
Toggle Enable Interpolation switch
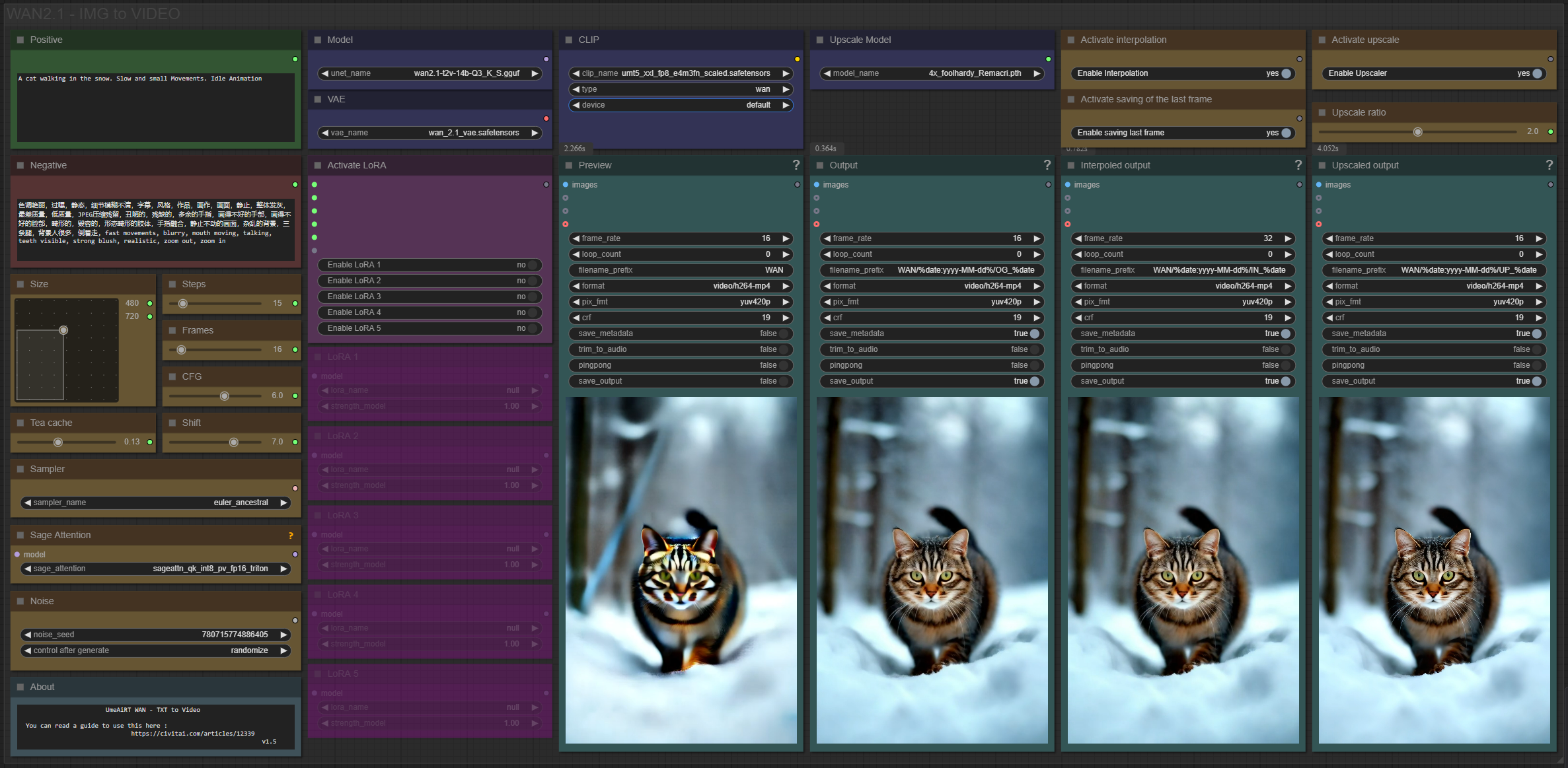coord(1286,73)
